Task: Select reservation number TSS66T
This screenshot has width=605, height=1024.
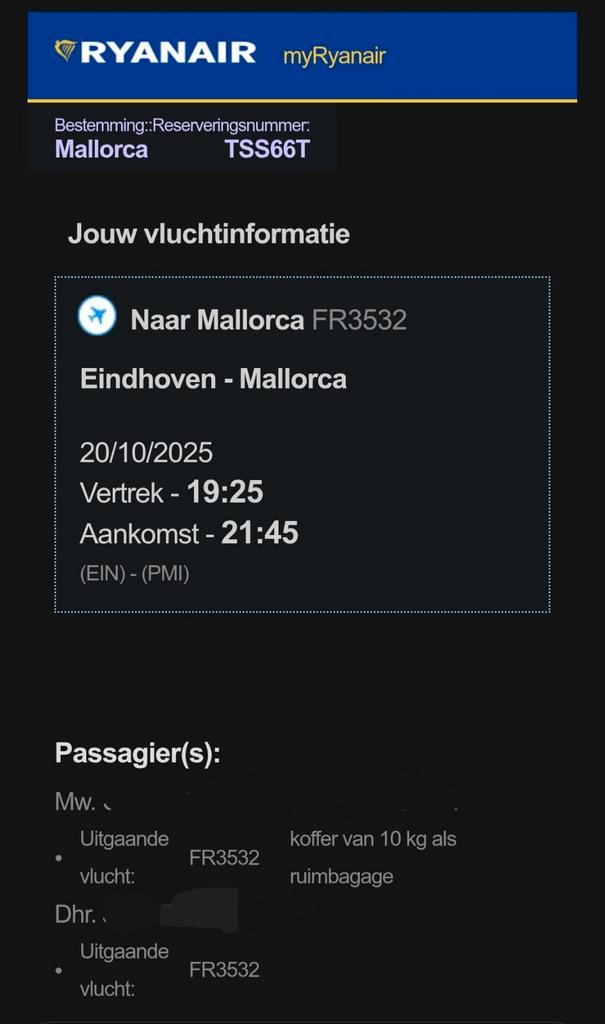Action: [267, 150]
